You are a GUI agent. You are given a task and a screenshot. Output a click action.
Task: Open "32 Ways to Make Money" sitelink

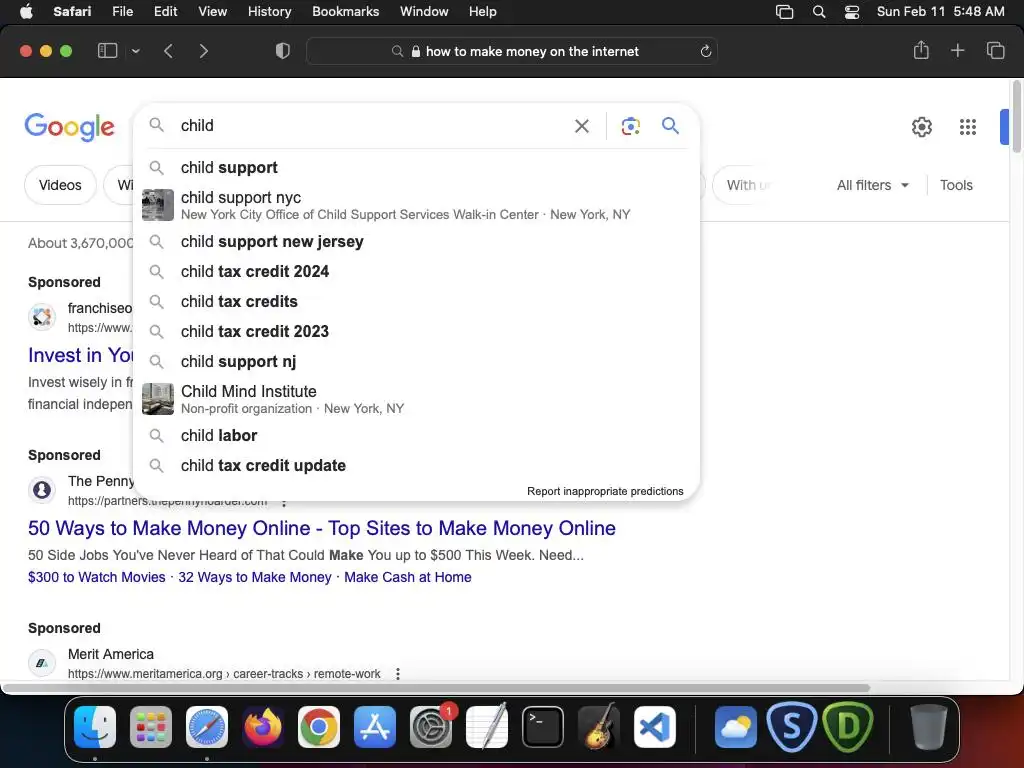tap(255, 577)
